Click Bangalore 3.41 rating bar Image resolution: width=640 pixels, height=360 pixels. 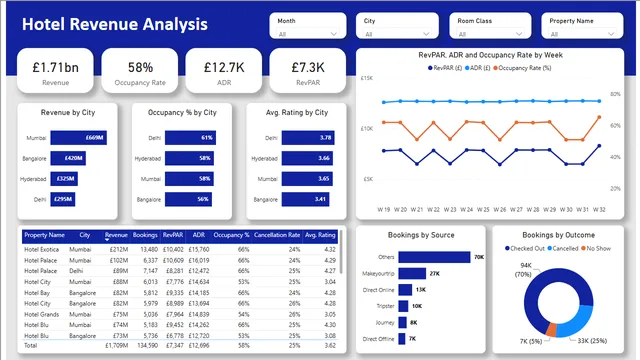click(x=305, y=200)
